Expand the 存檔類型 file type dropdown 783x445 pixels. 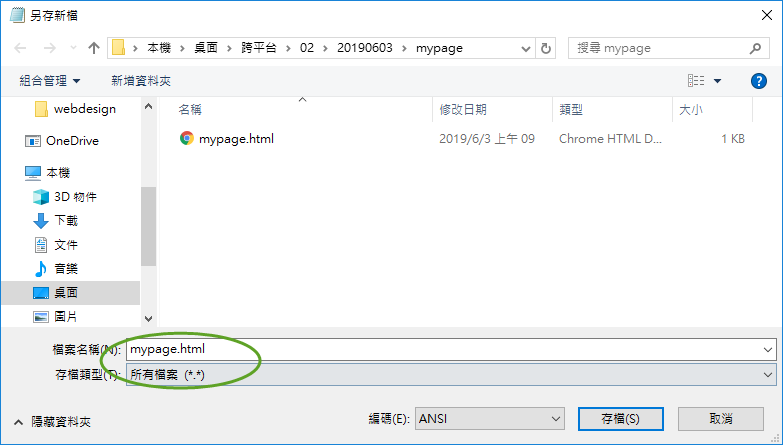(x=768, y=375)
